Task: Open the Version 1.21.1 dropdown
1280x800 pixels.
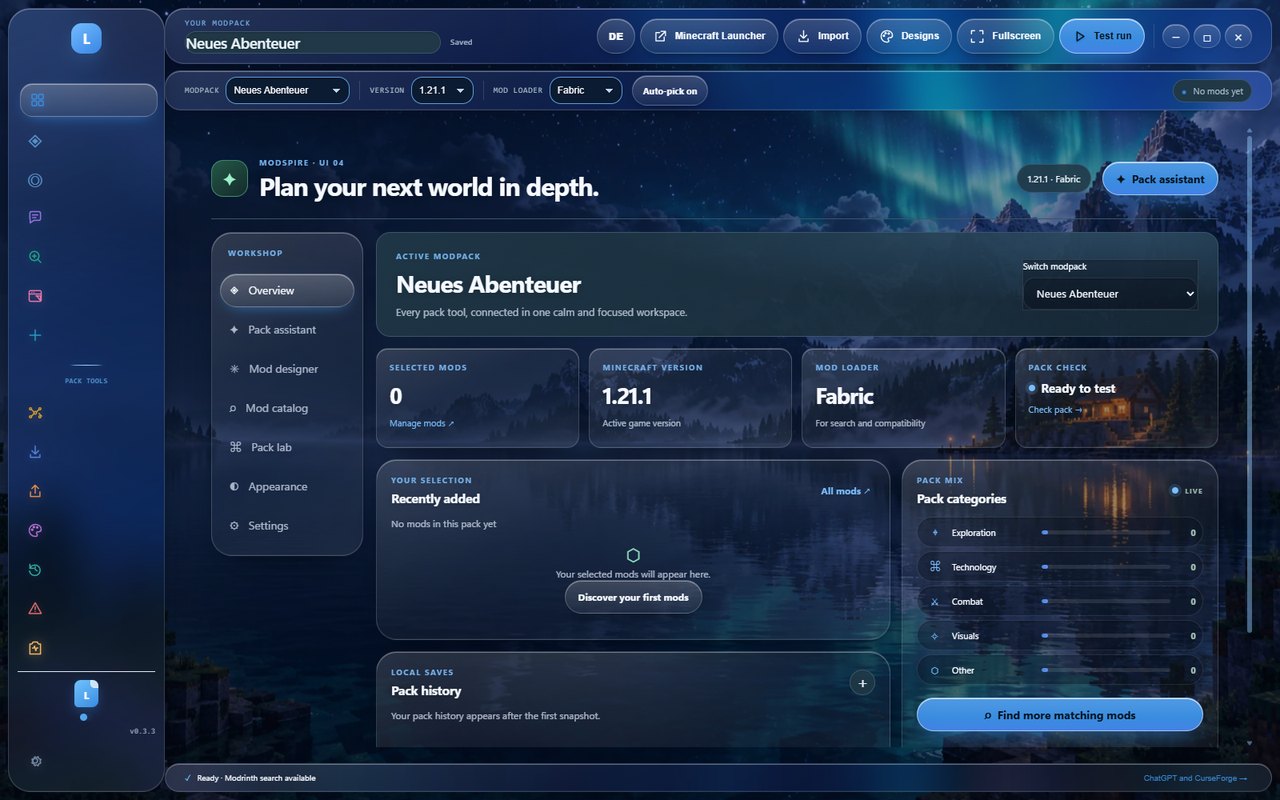Action: tap(443, 90)
